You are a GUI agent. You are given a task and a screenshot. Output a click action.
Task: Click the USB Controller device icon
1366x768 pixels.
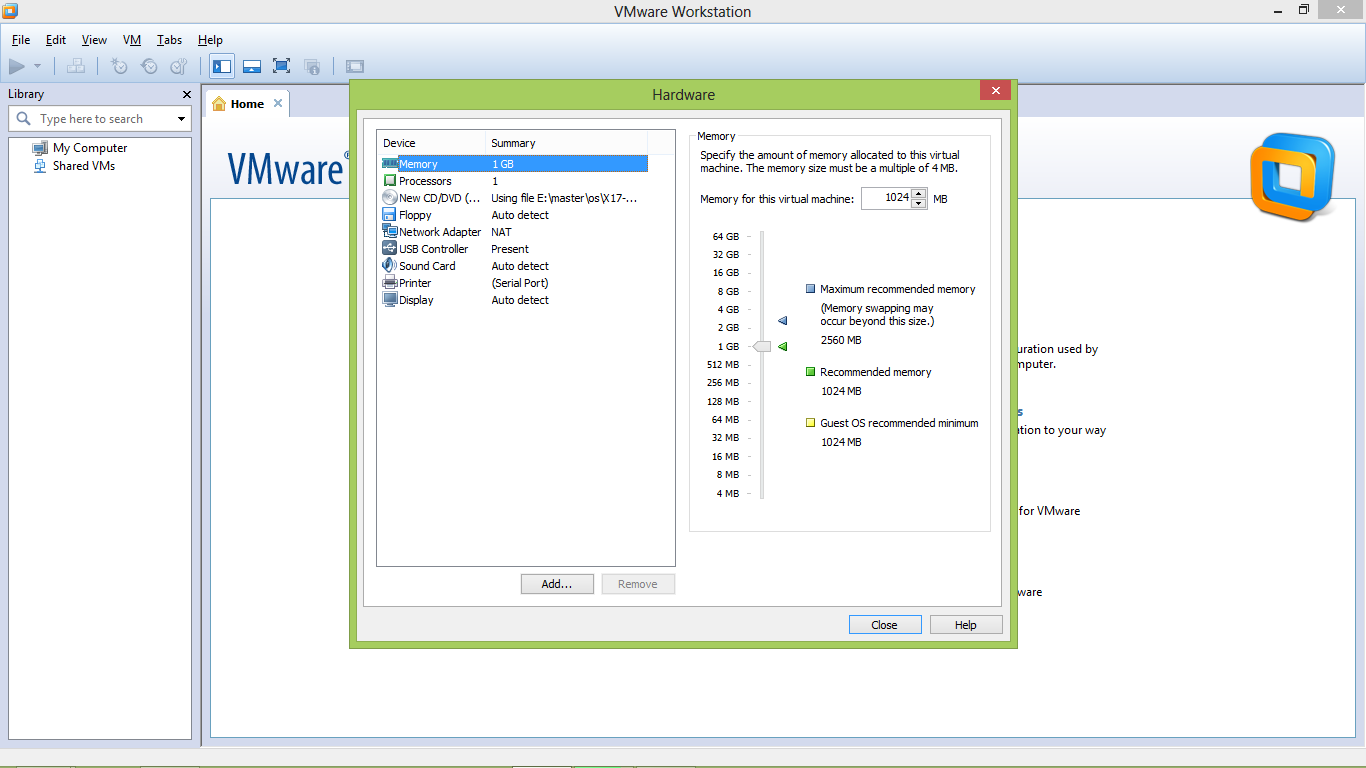(x=390, y=248)
